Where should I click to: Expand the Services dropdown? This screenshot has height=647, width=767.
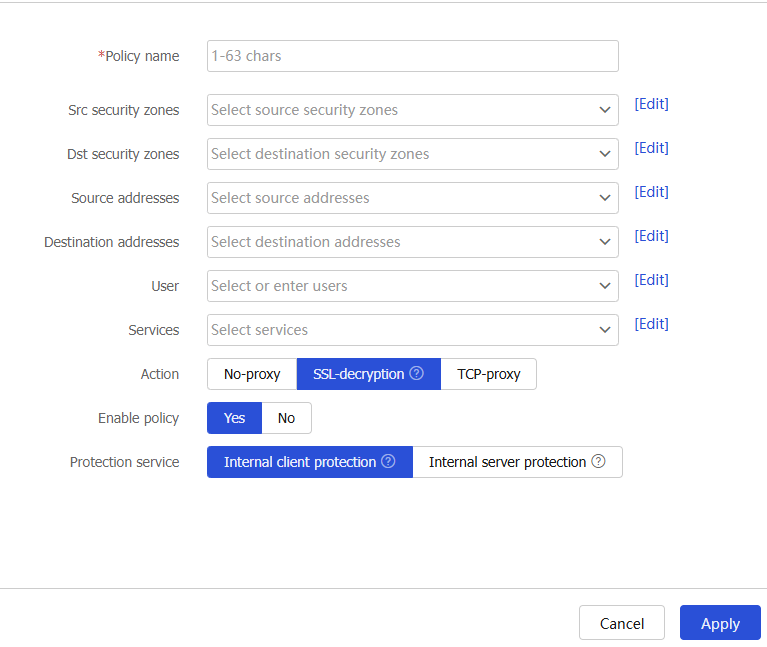pyautogui.click(x=412, y=330)
